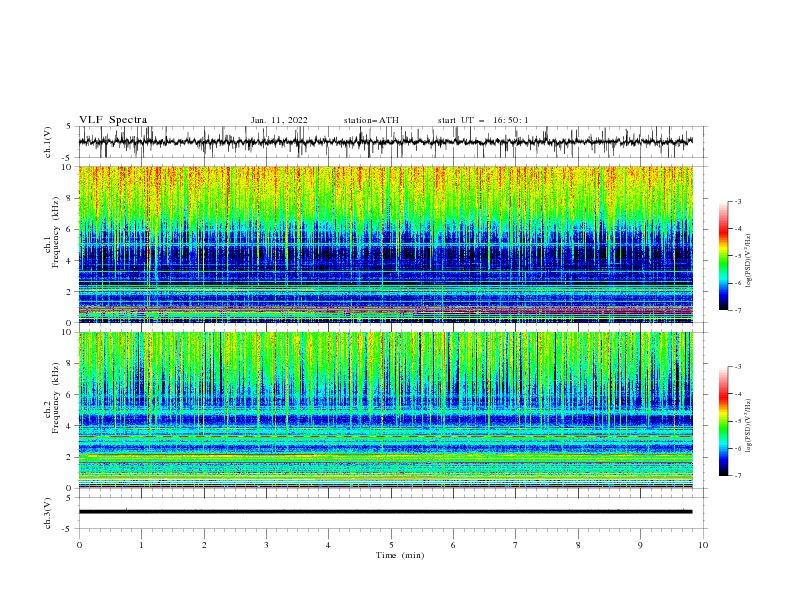Click the "station=ATH" label
Screen dimensions: 792x612
point(371,120)
